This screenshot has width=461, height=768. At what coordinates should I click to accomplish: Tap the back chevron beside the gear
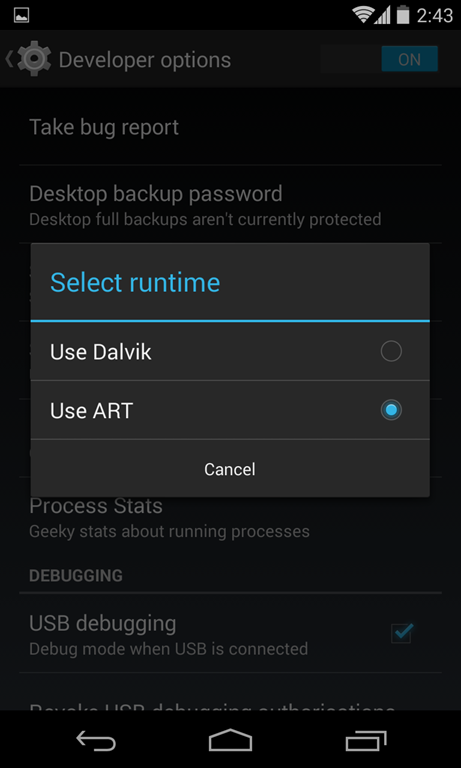(9, 59)
